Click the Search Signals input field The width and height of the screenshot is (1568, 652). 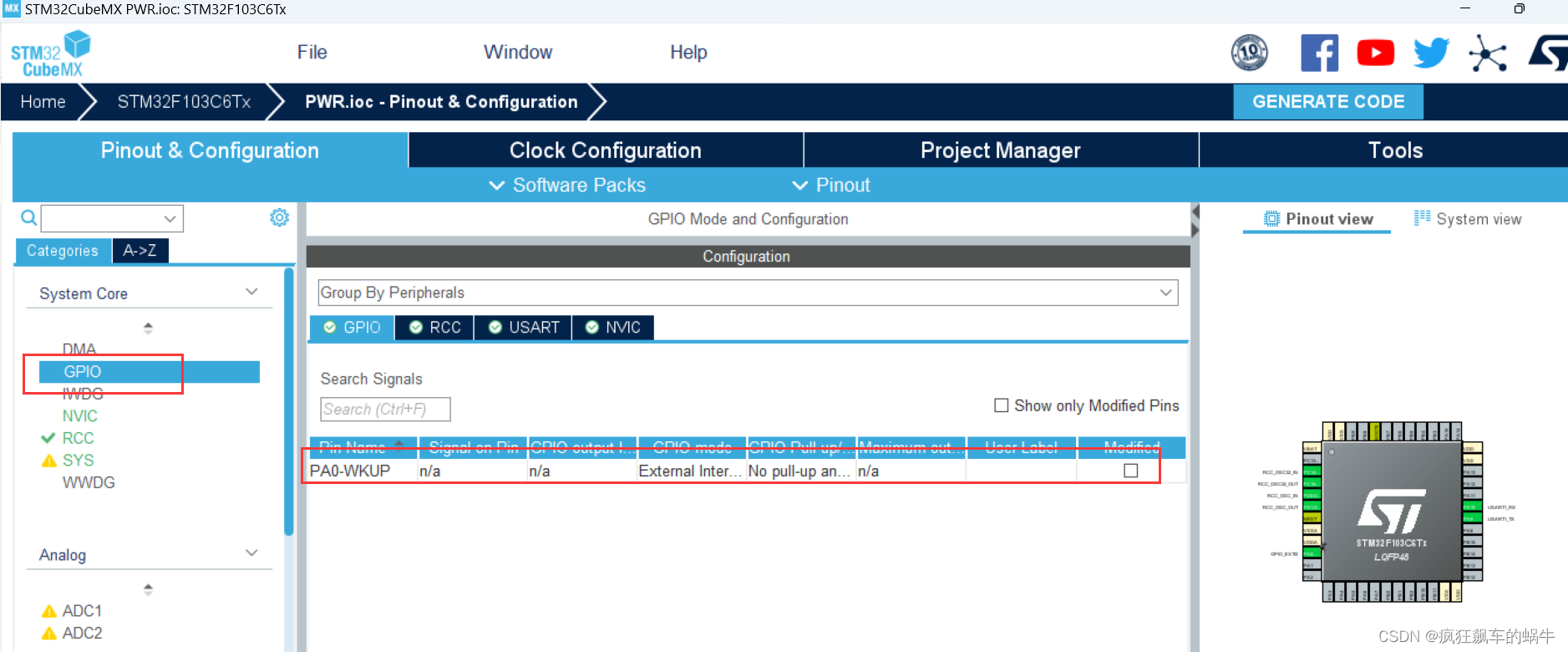[385, 410]
